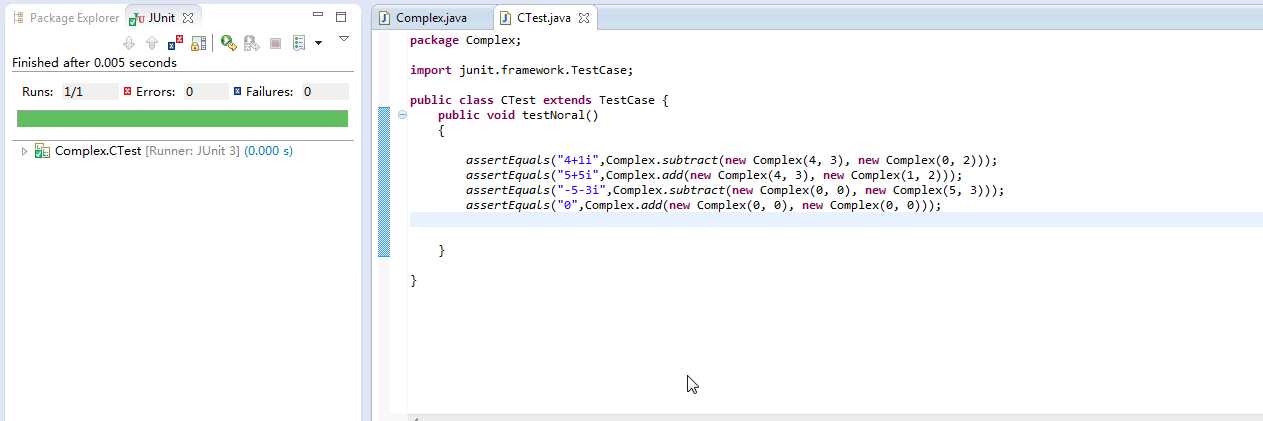Maximize the JUnit view panel
1263x421 pixels.
(341, 16)
